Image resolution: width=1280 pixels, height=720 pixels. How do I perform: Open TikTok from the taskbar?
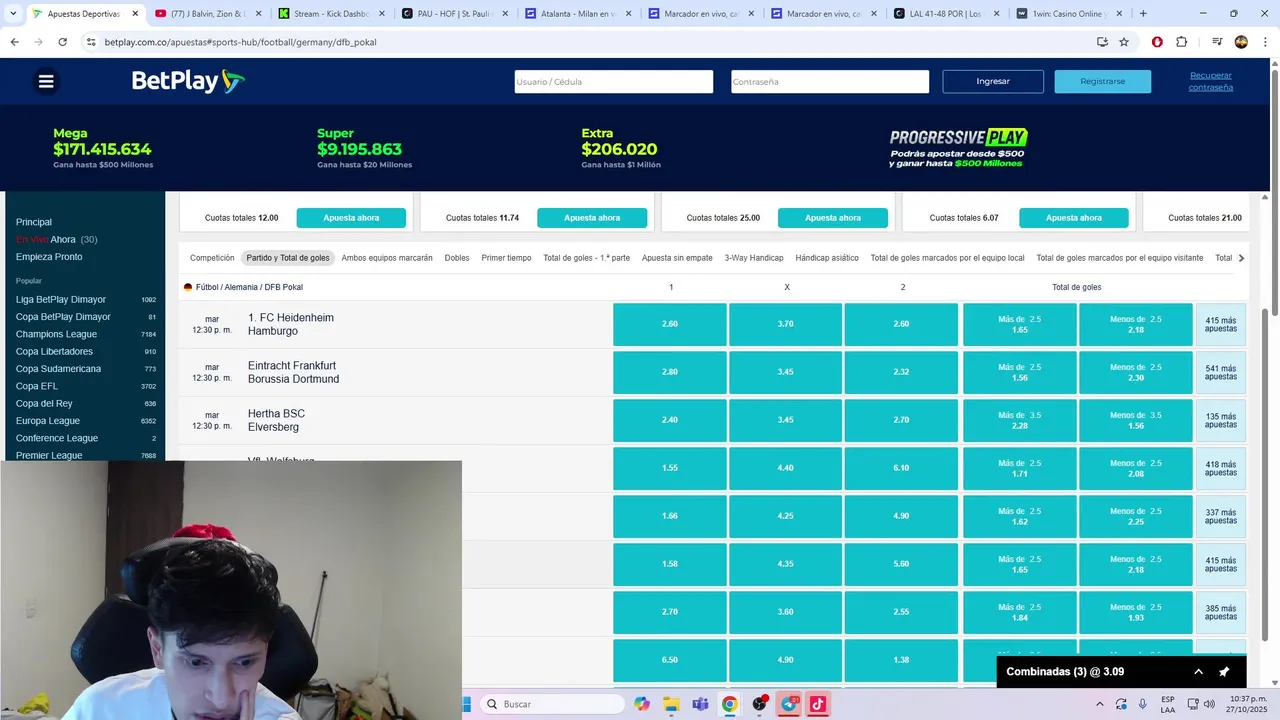[817, 704]
